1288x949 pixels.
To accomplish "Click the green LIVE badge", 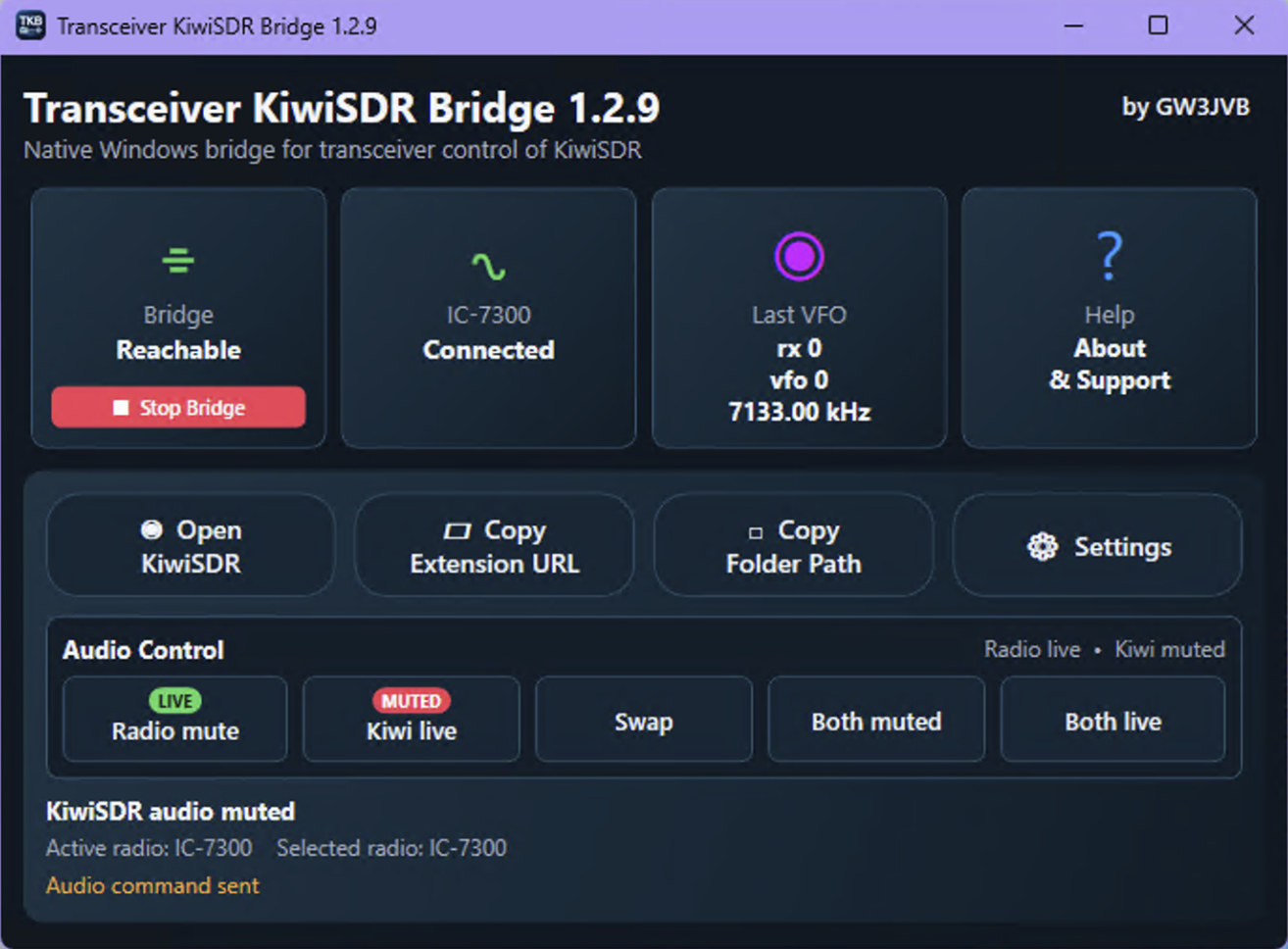I will pyautogui.click(x=175, y=700).
